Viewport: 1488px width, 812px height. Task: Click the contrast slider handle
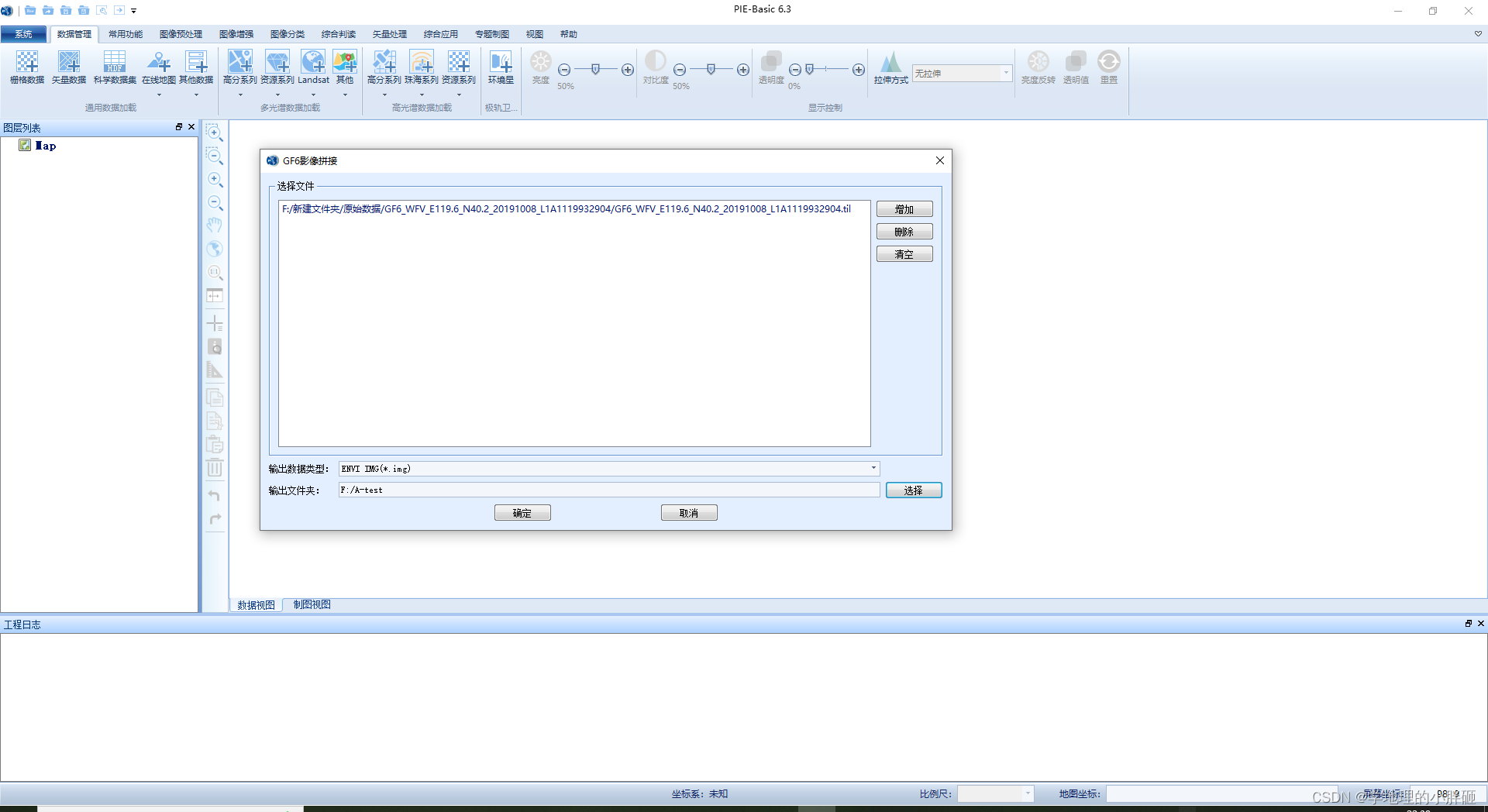click(711, 70)
